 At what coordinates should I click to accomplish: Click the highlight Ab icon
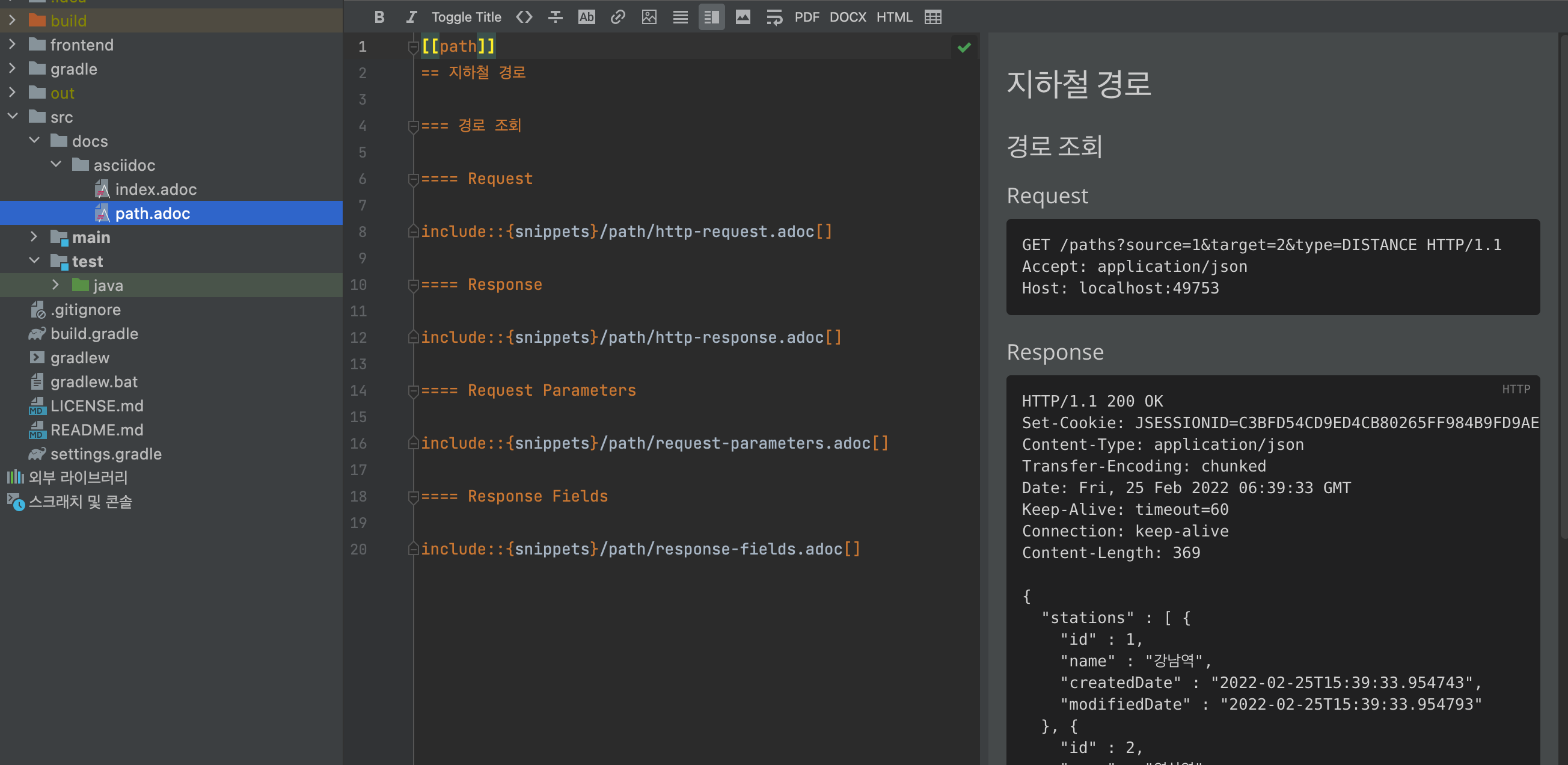586,17
